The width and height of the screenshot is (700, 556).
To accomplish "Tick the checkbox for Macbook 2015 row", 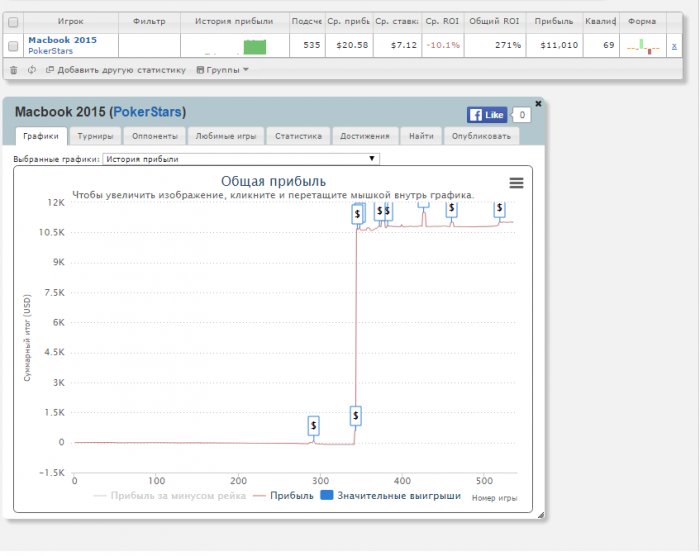I will click(x=13, y=46).
